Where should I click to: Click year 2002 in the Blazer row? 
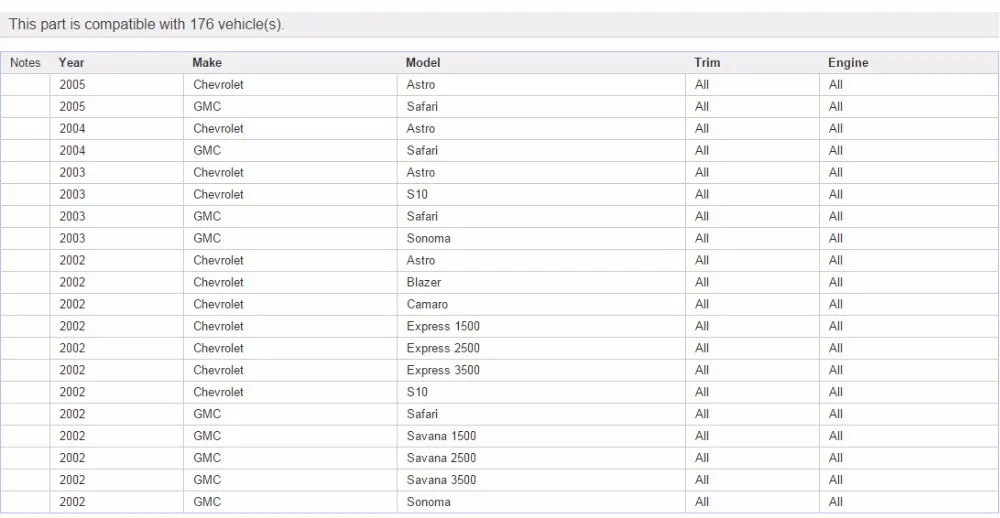pyautogui.click(x=72, y=282)
